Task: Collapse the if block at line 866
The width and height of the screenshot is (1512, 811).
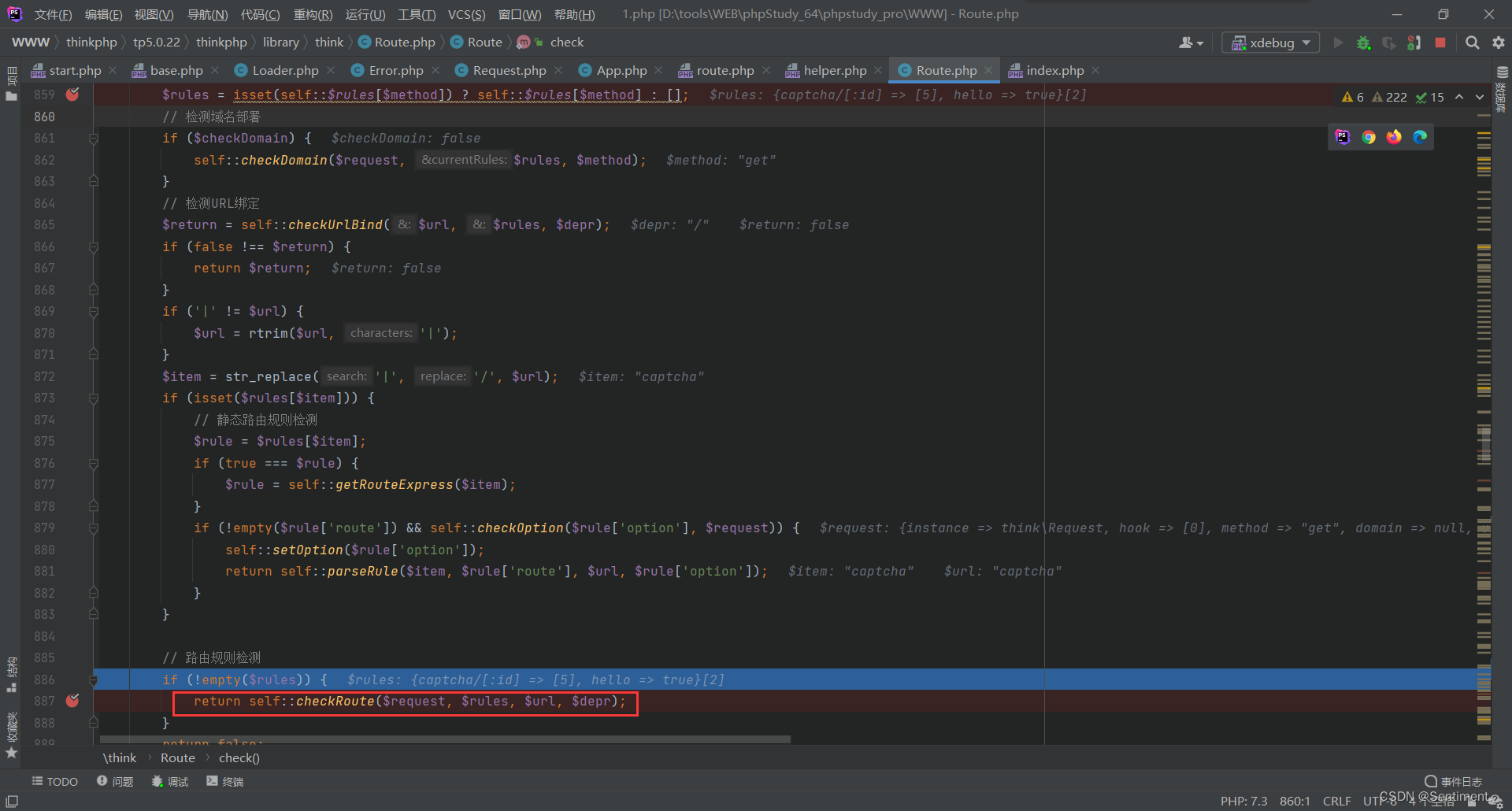Action: coord(94,247)
